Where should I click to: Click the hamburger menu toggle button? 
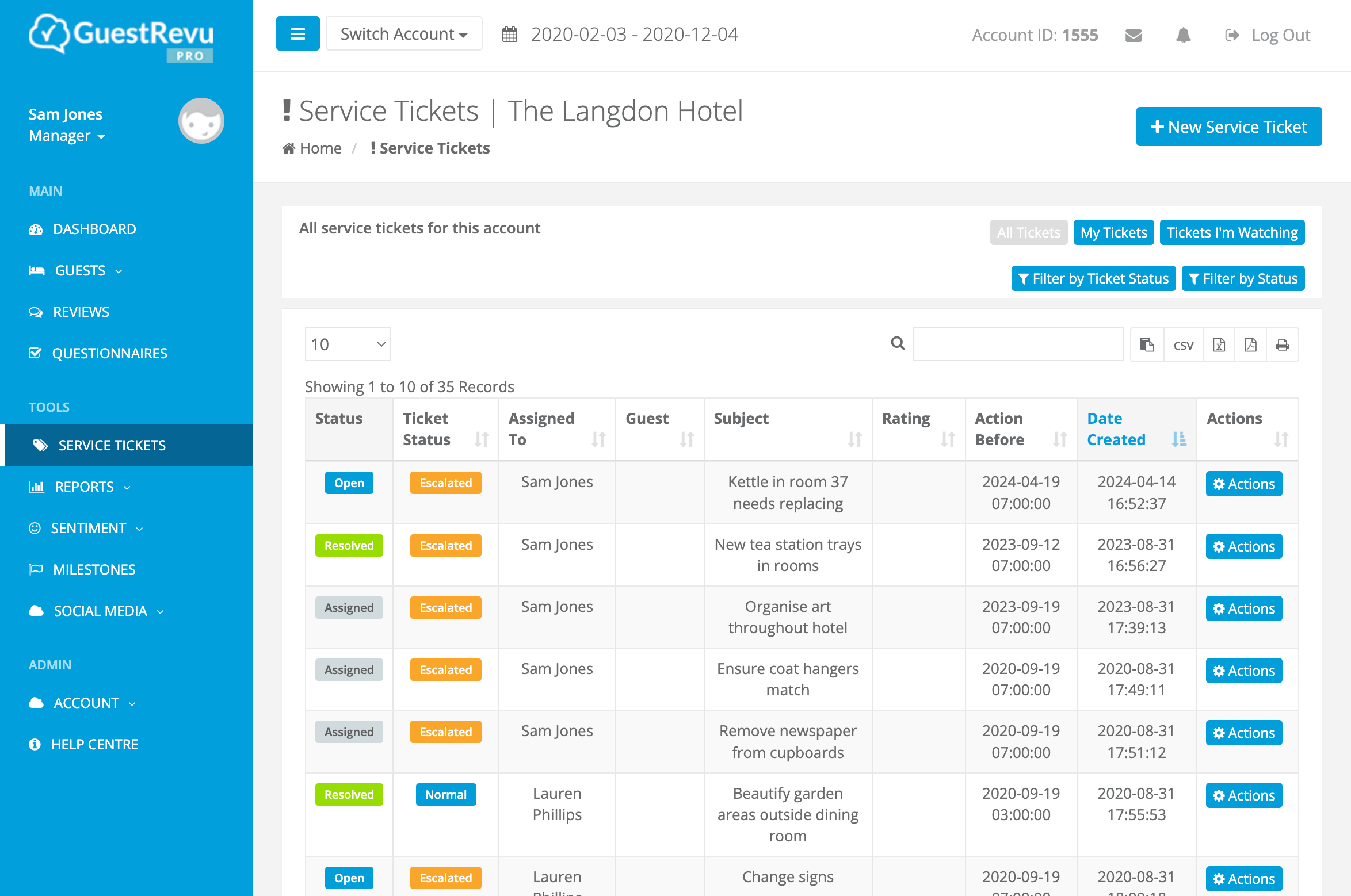coord(297,34)
